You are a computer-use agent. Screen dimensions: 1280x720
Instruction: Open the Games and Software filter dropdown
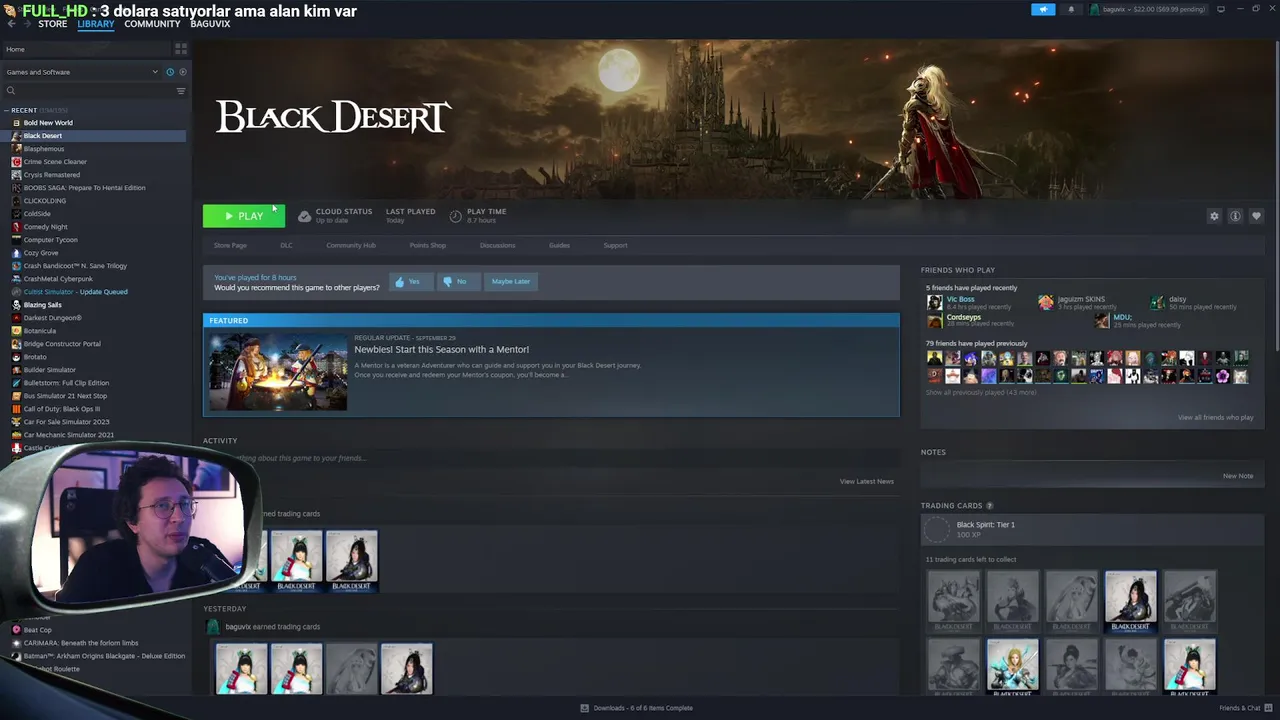click(82, 72)
